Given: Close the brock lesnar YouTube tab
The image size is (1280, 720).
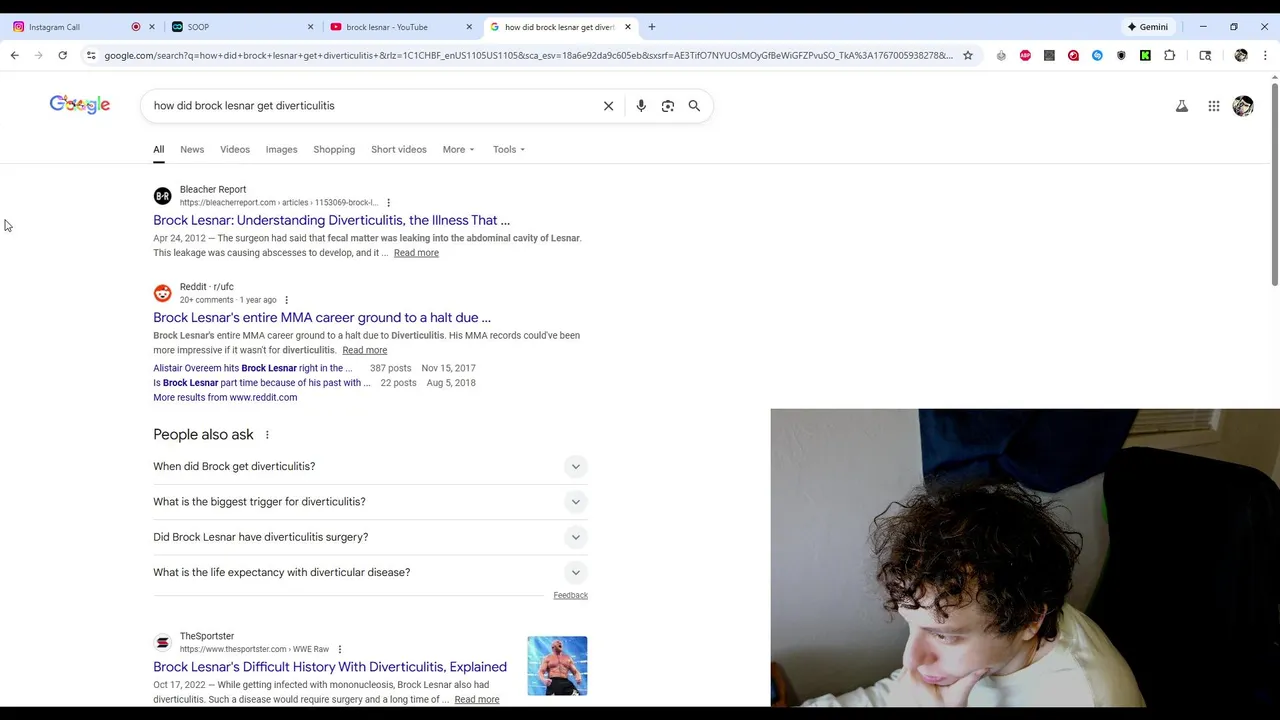Looking at the screenshot, I should pyautogui.click(x=469, y=27).
